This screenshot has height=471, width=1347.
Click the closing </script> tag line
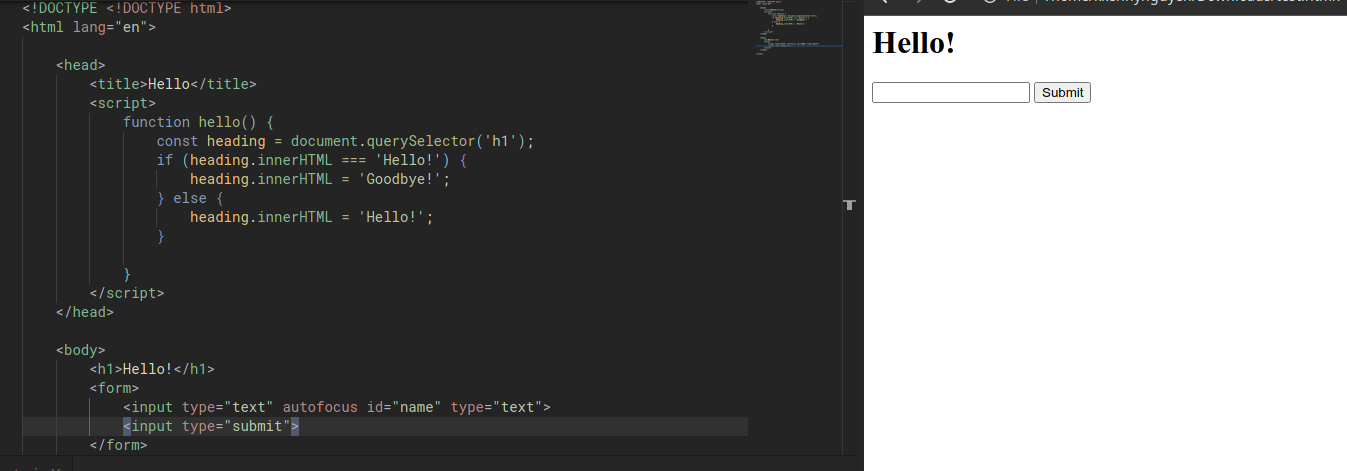pos(127,293)
